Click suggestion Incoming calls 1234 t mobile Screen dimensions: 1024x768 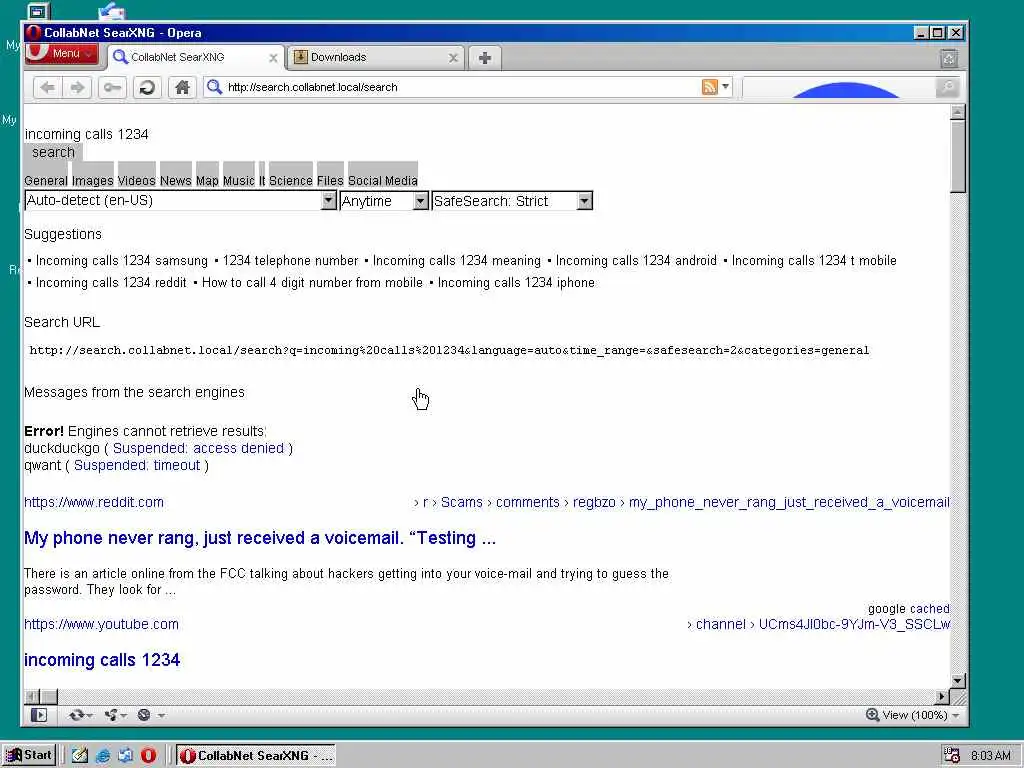coord(814,261)
